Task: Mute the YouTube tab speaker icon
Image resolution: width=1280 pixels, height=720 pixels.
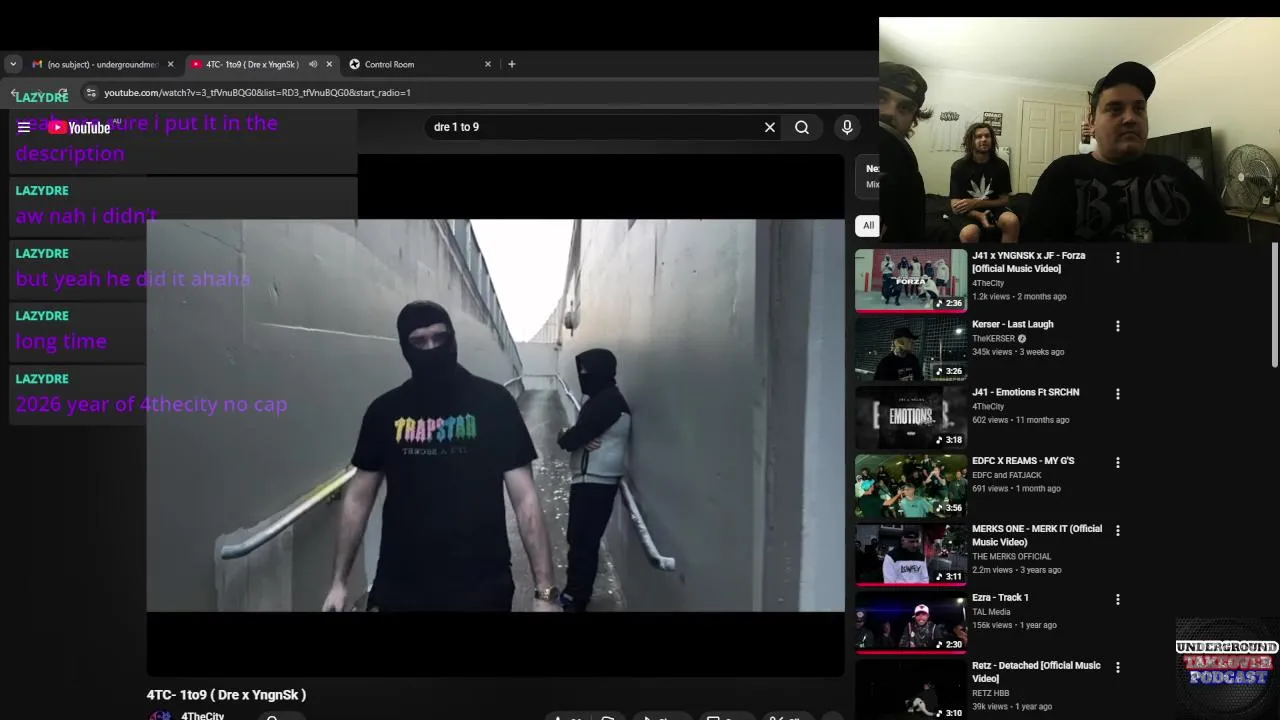Action: coord(313,64)
